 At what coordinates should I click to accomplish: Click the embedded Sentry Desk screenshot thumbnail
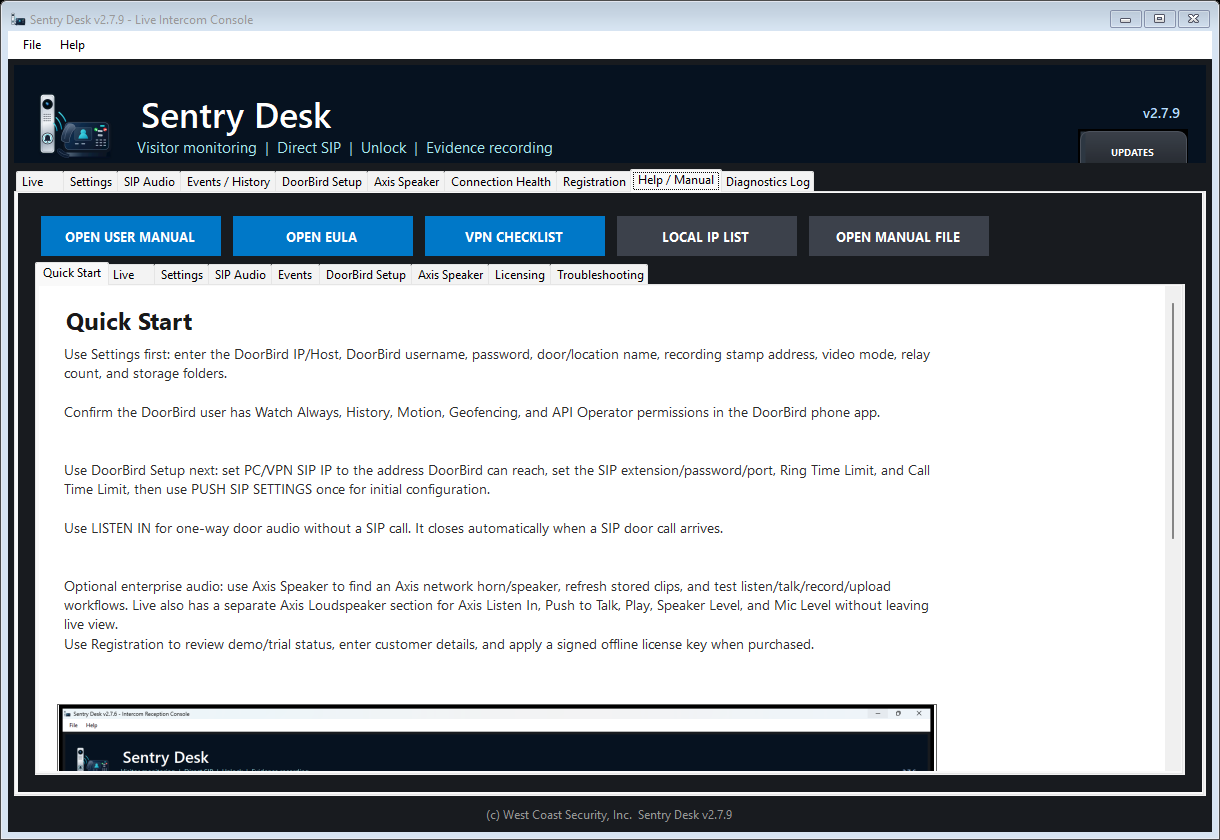(497, 738)
